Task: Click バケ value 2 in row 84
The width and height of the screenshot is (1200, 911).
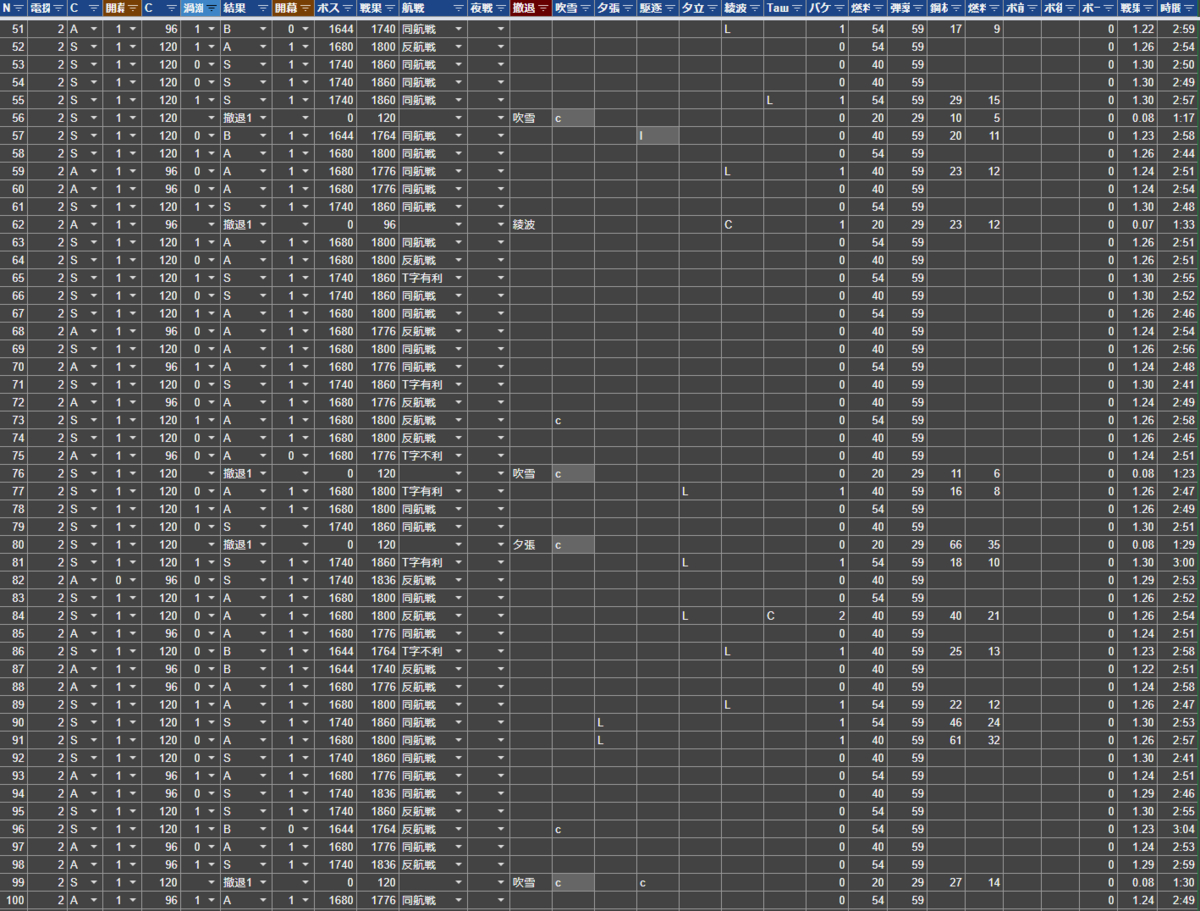Action: click(827, 616)
